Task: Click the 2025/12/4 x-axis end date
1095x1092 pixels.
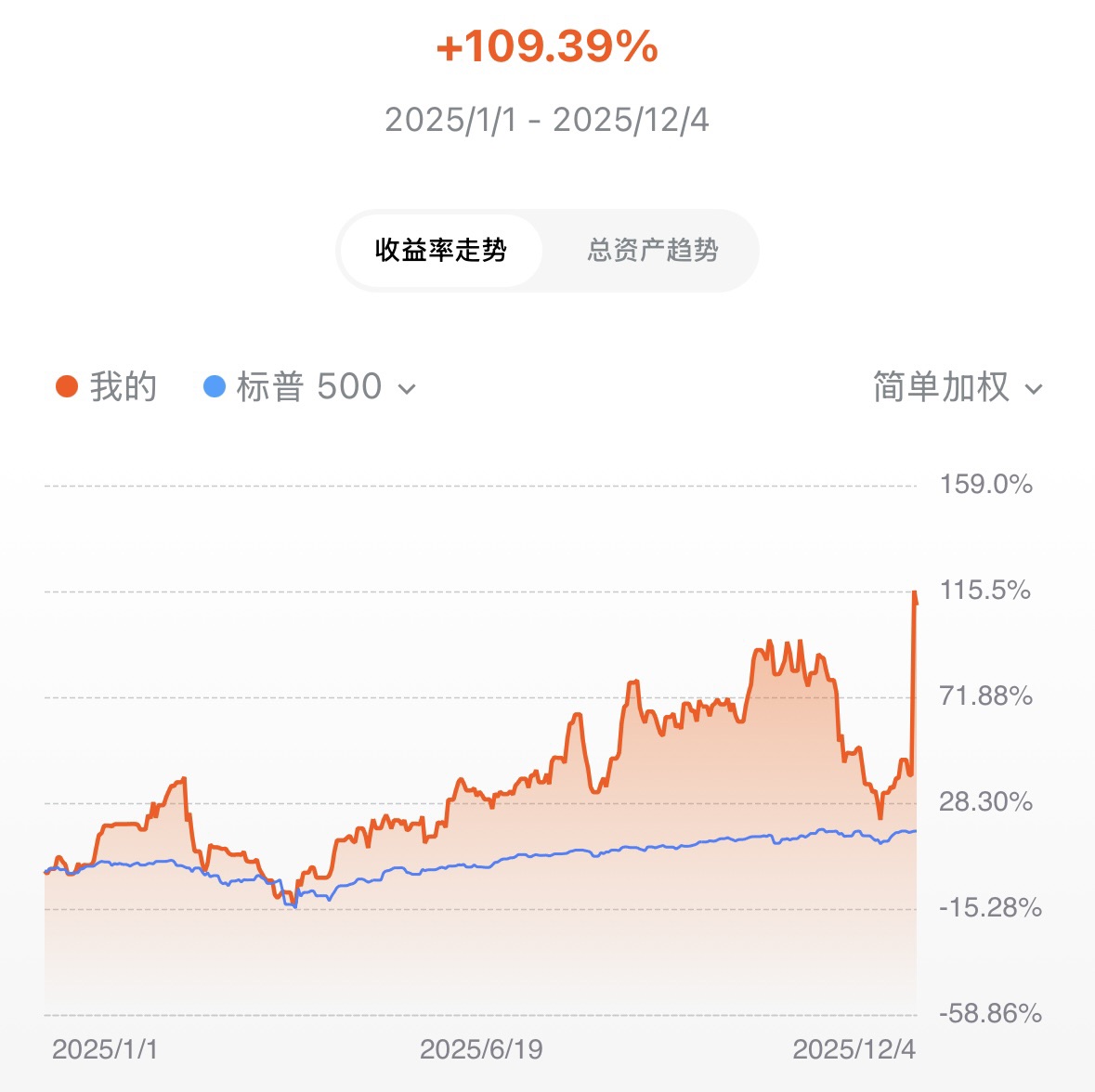Action: pyautogui.click(x=854, y=1049)
